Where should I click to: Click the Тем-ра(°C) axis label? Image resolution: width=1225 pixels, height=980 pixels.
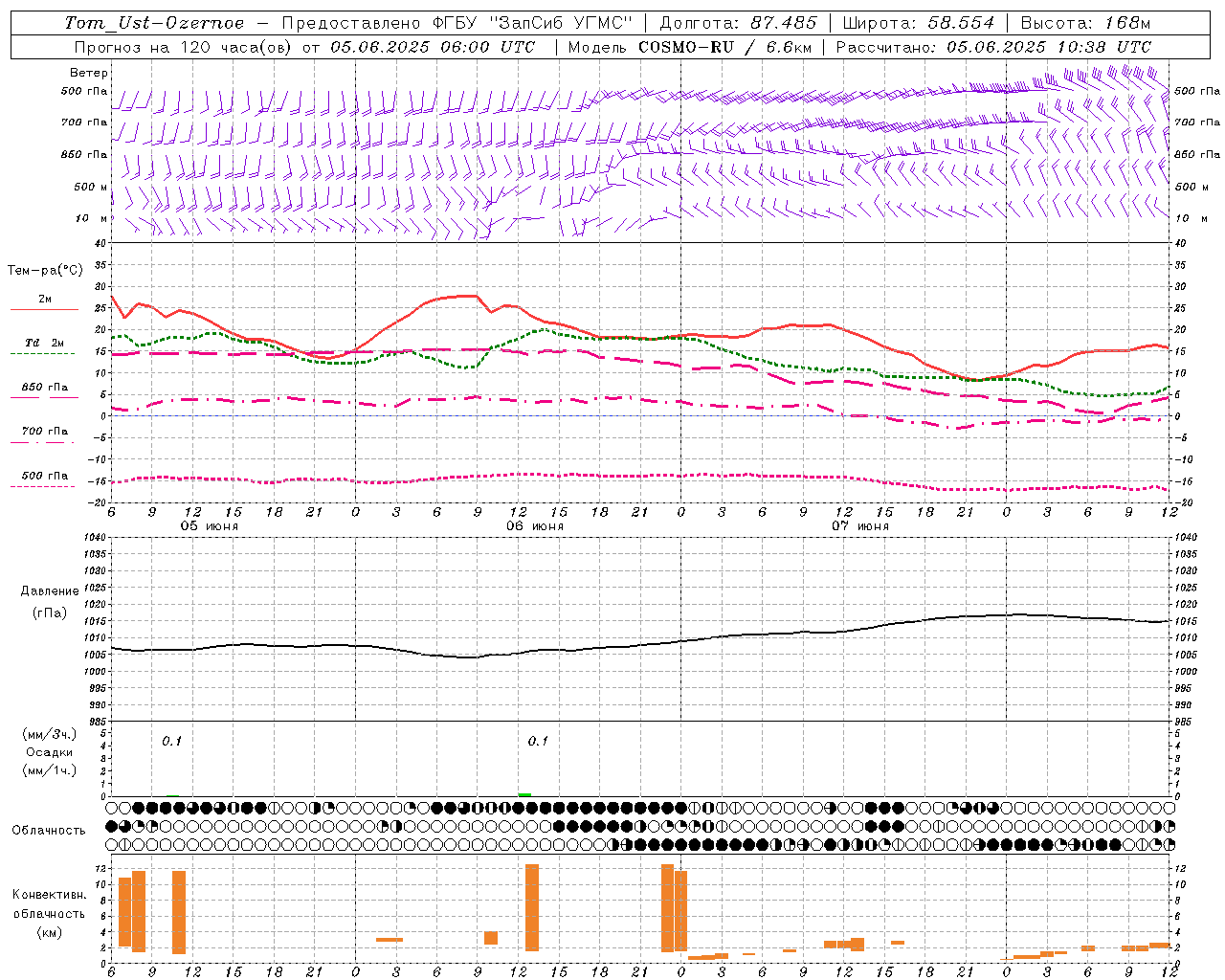[x=45, y=271]
